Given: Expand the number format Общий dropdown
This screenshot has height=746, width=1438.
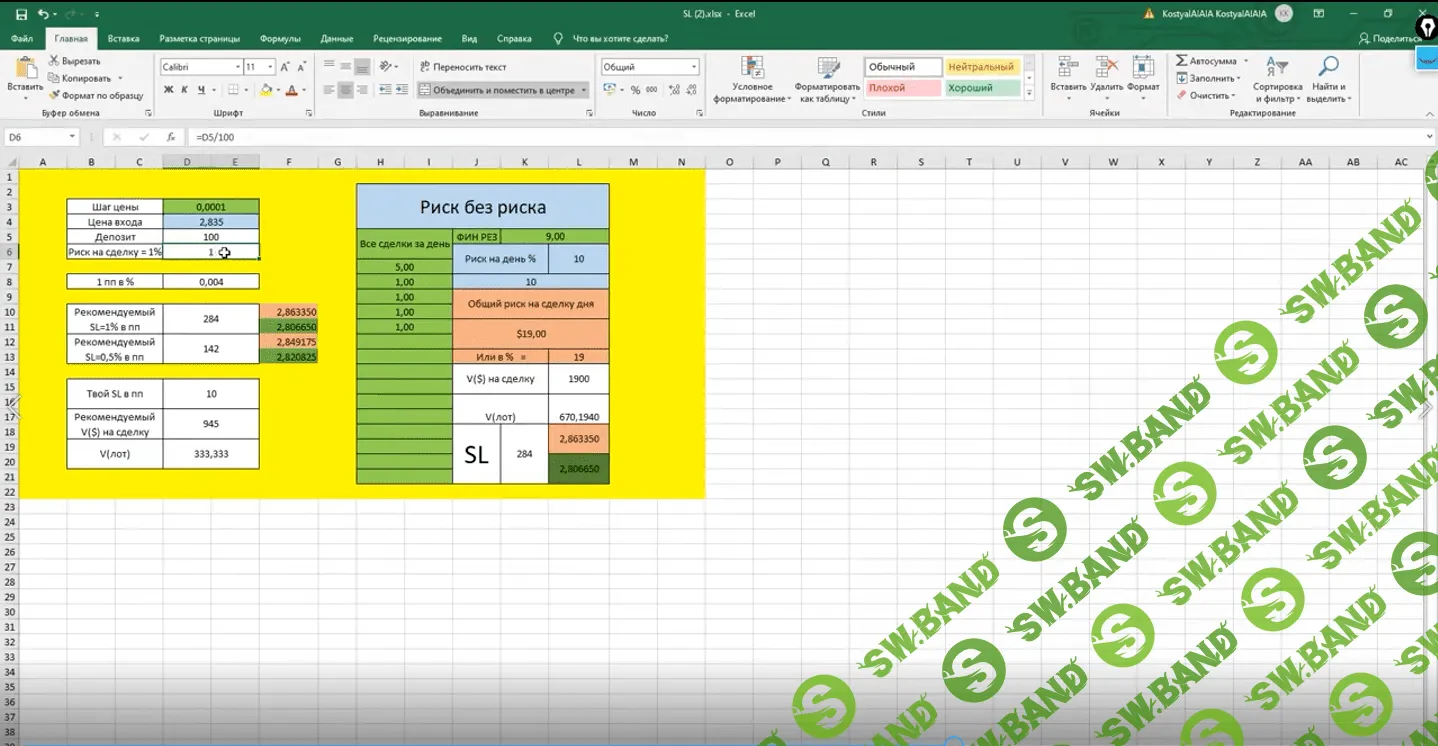Looking at the screenshot, I should coord(694,67).
